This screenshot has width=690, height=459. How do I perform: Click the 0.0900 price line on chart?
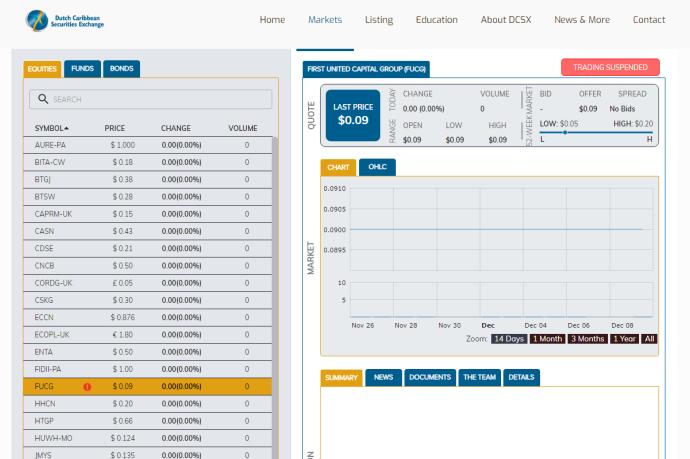coord(496,229)
